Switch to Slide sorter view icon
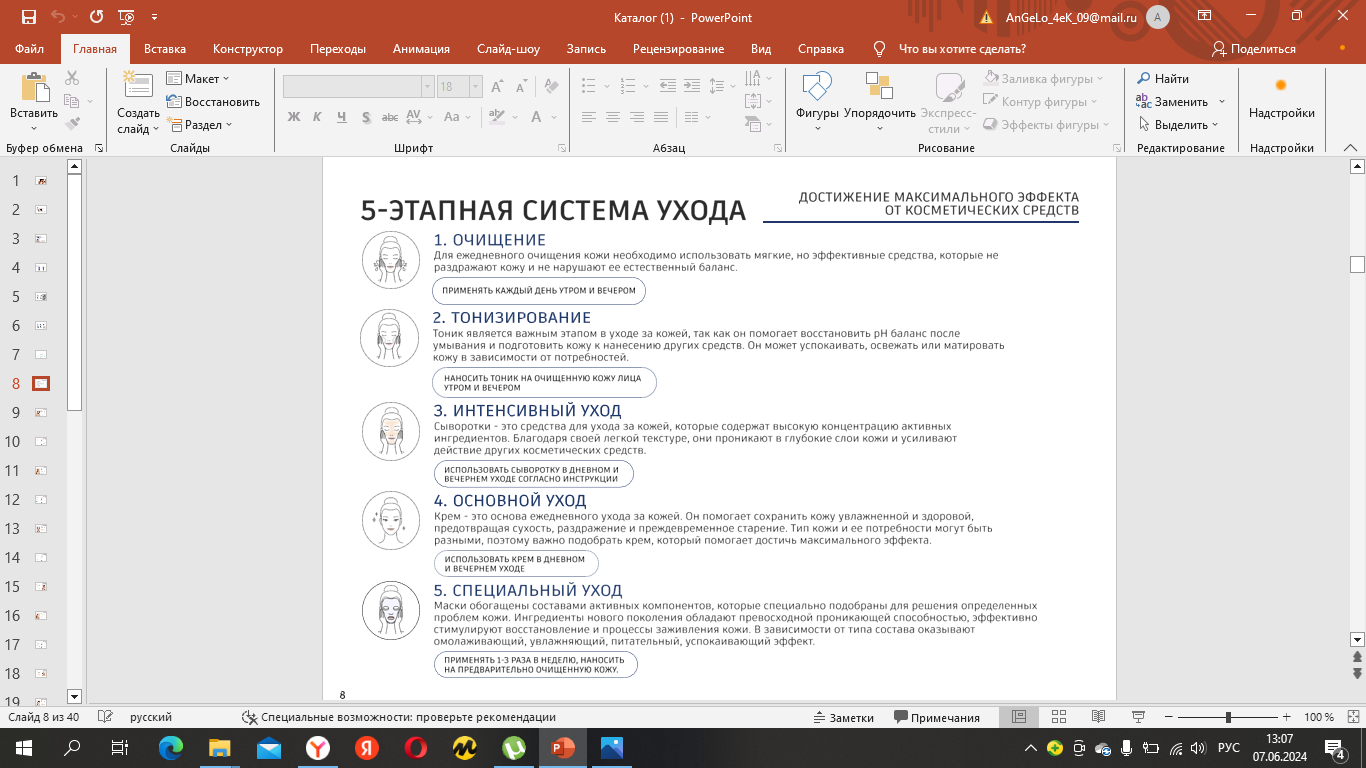Screen dimensions: 1366x768 pos(1059,717)
